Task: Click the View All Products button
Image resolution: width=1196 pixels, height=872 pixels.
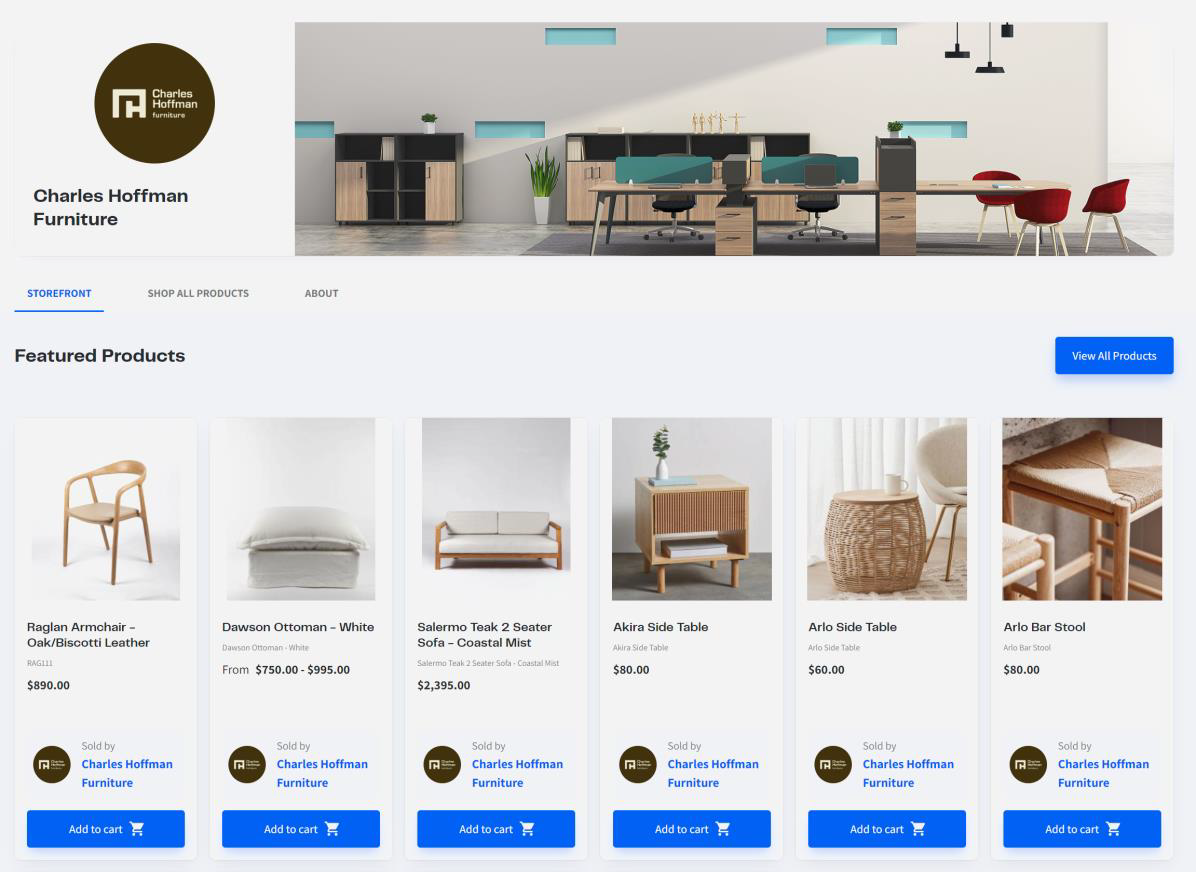Action: pyautogui.click(x=1114, y=356)
